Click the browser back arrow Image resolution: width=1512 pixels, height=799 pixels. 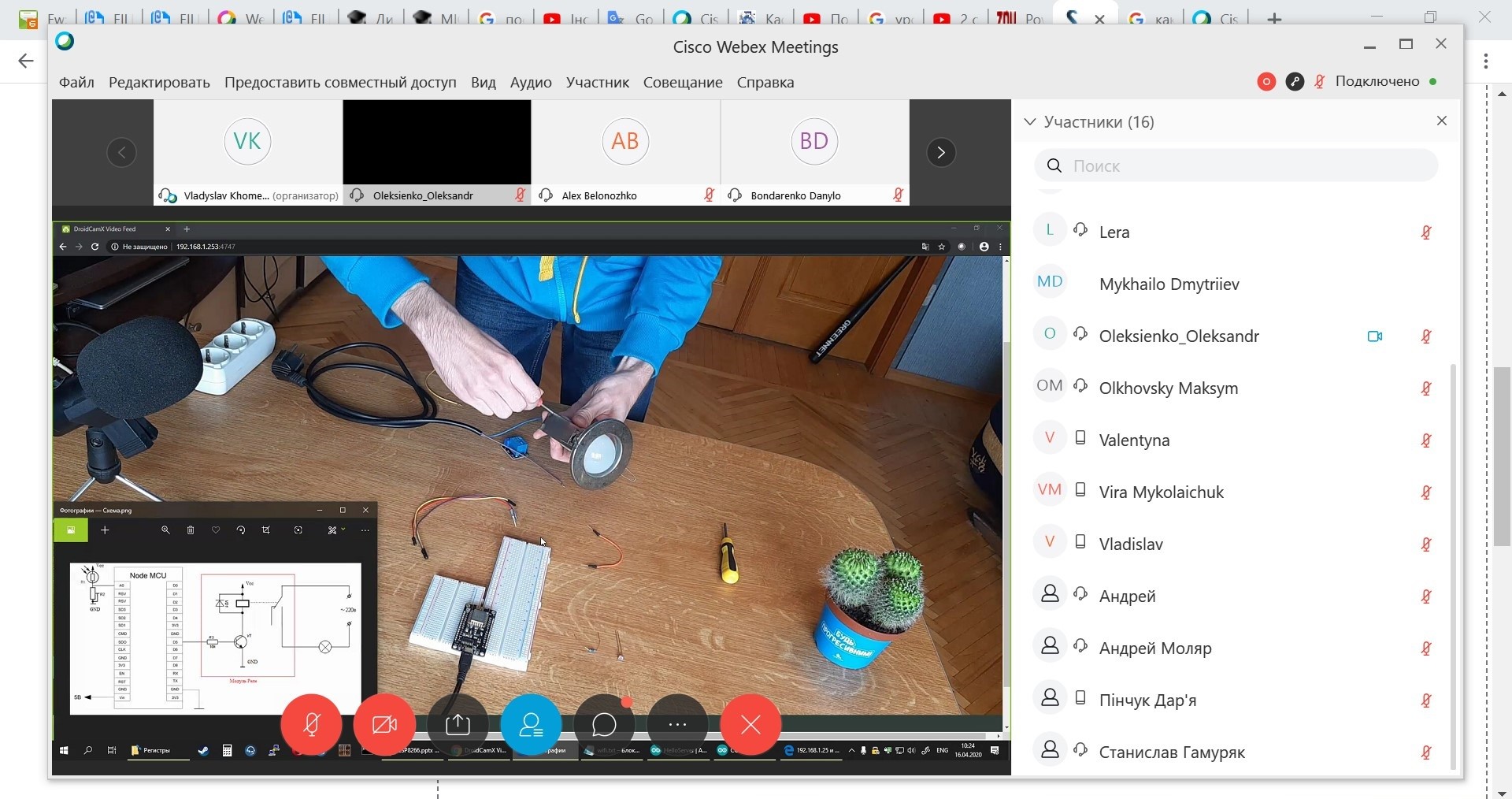(x=26, y=61)
